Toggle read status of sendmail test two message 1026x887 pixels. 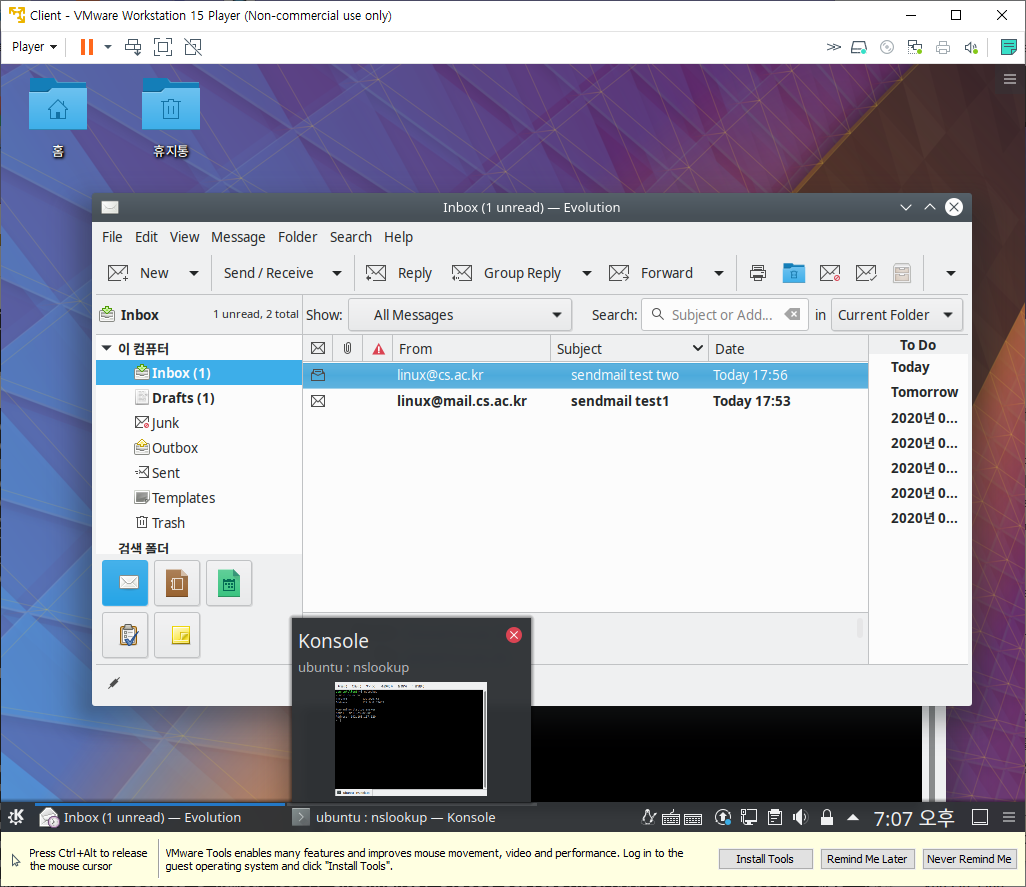318,375
